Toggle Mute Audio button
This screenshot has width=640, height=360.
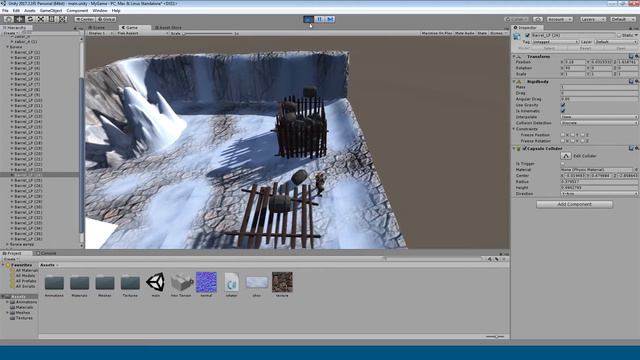(464, 33)
